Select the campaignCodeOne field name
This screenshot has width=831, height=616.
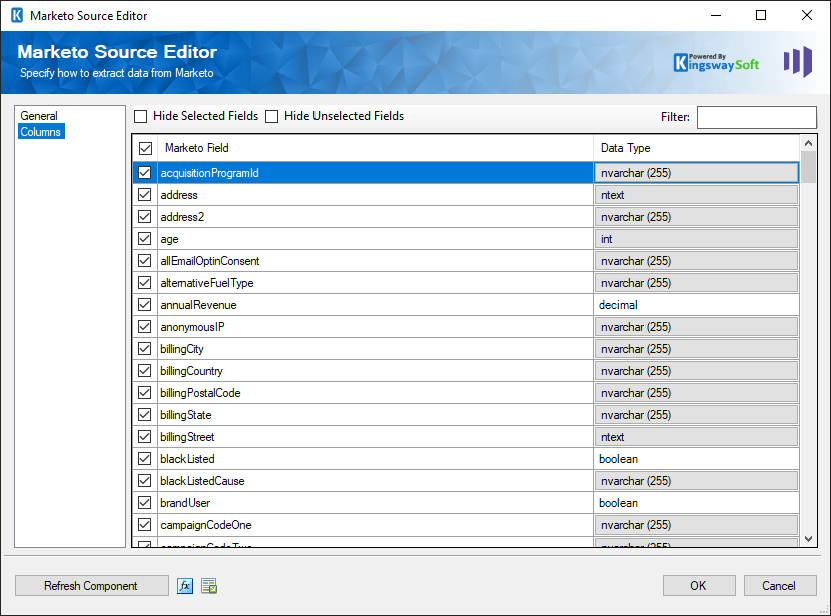(x=206, y=525)
